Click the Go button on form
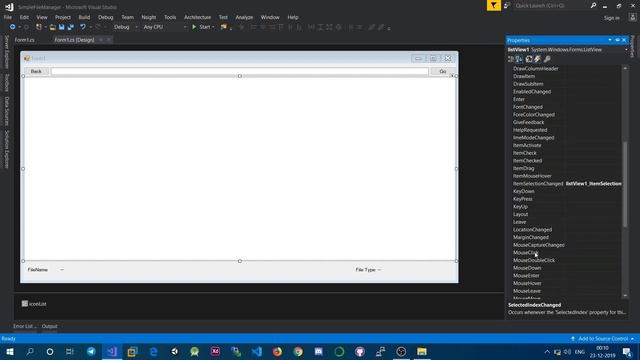The width and height of the screenshot is (640, 360). click(443, 71)
